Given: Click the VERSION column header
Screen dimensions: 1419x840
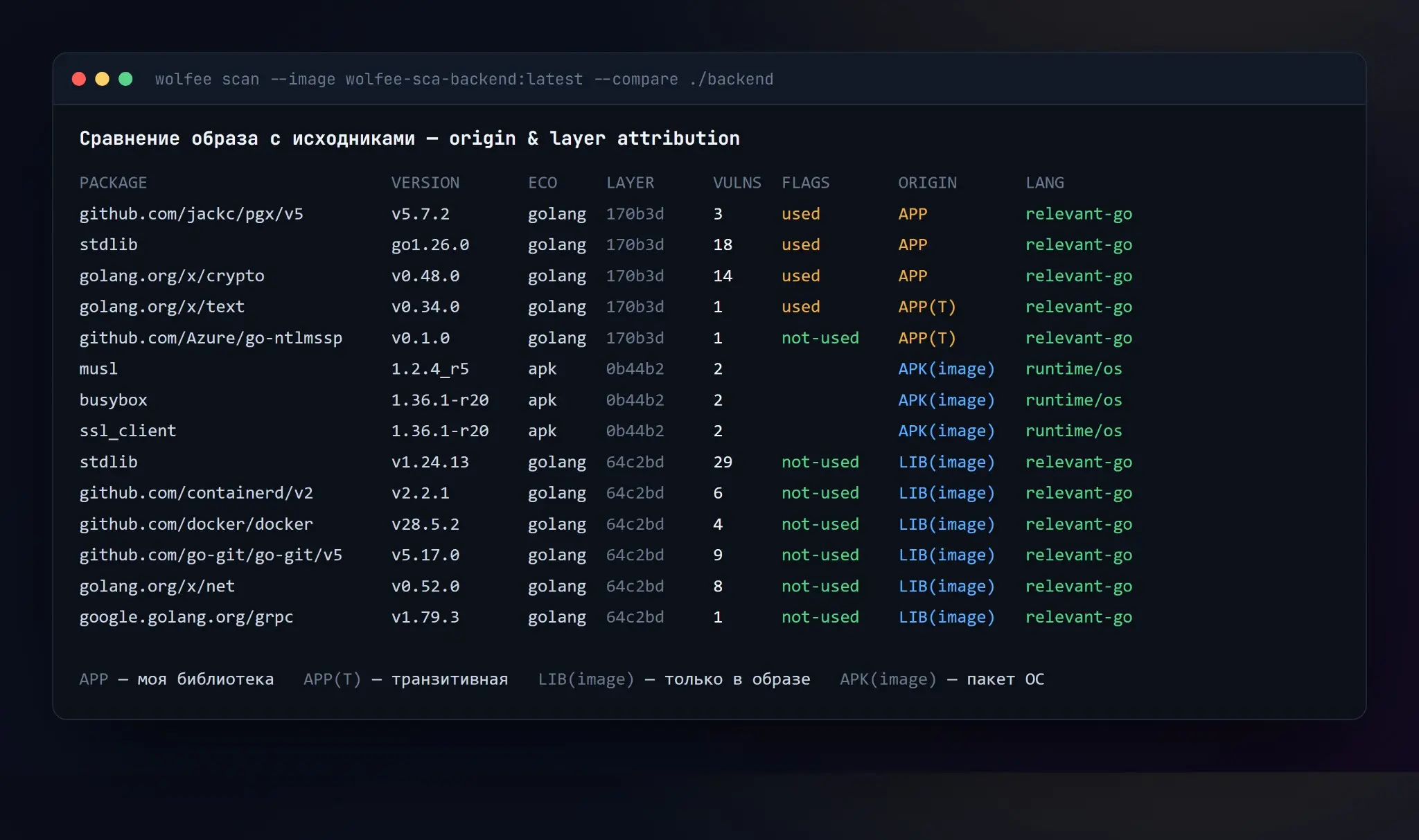Looking at the screenshot, I should 425,183.
